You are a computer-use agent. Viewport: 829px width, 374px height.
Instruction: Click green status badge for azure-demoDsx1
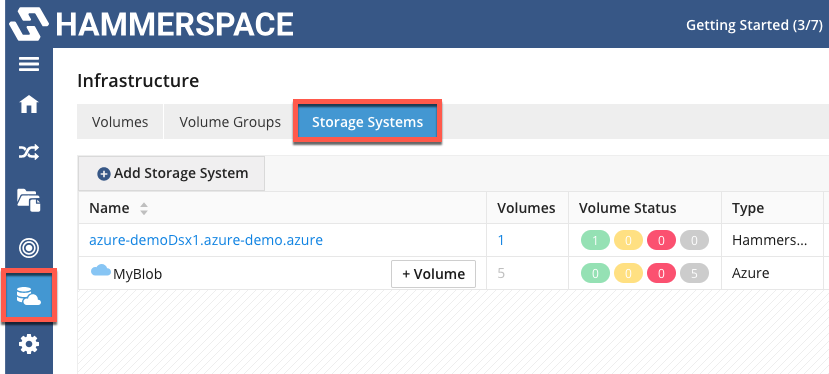tap(595, 241)
